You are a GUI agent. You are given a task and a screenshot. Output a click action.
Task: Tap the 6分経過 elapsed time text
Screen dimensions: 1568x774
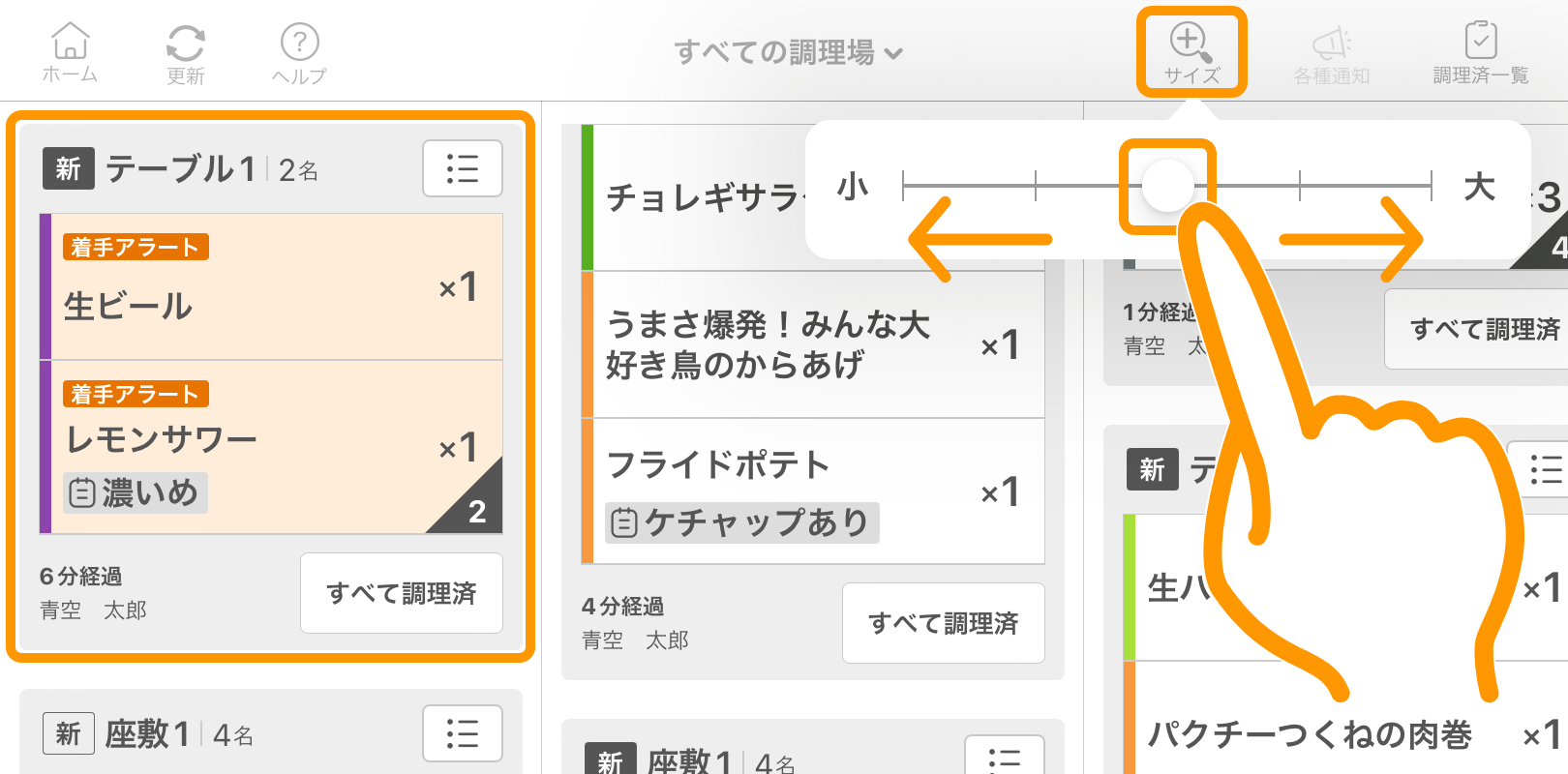pos(80,577)
